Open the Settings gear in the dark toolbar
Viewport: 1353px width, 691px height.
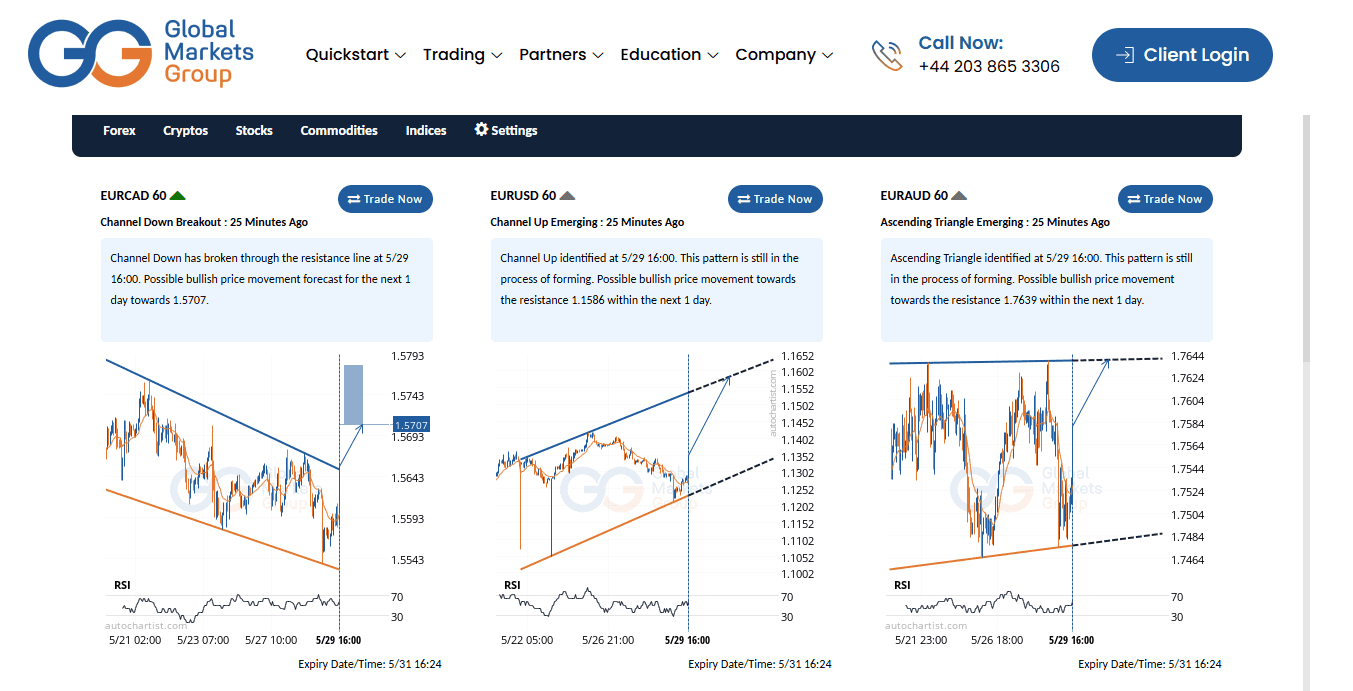pyautogui.click(x=481, y=130)
